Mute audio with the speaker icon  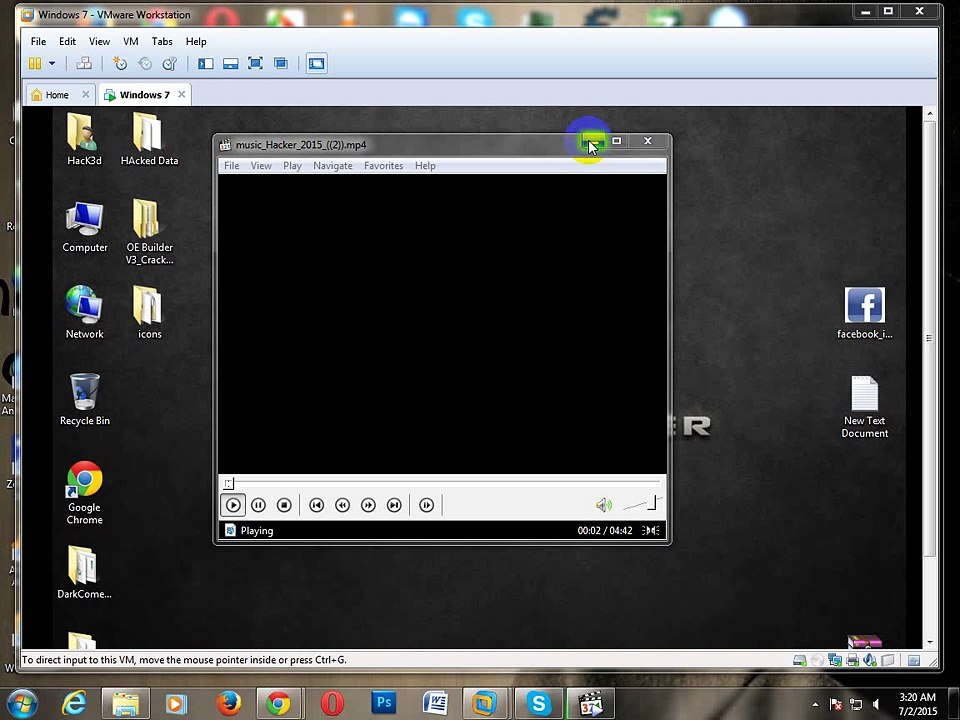pos(604,505)
